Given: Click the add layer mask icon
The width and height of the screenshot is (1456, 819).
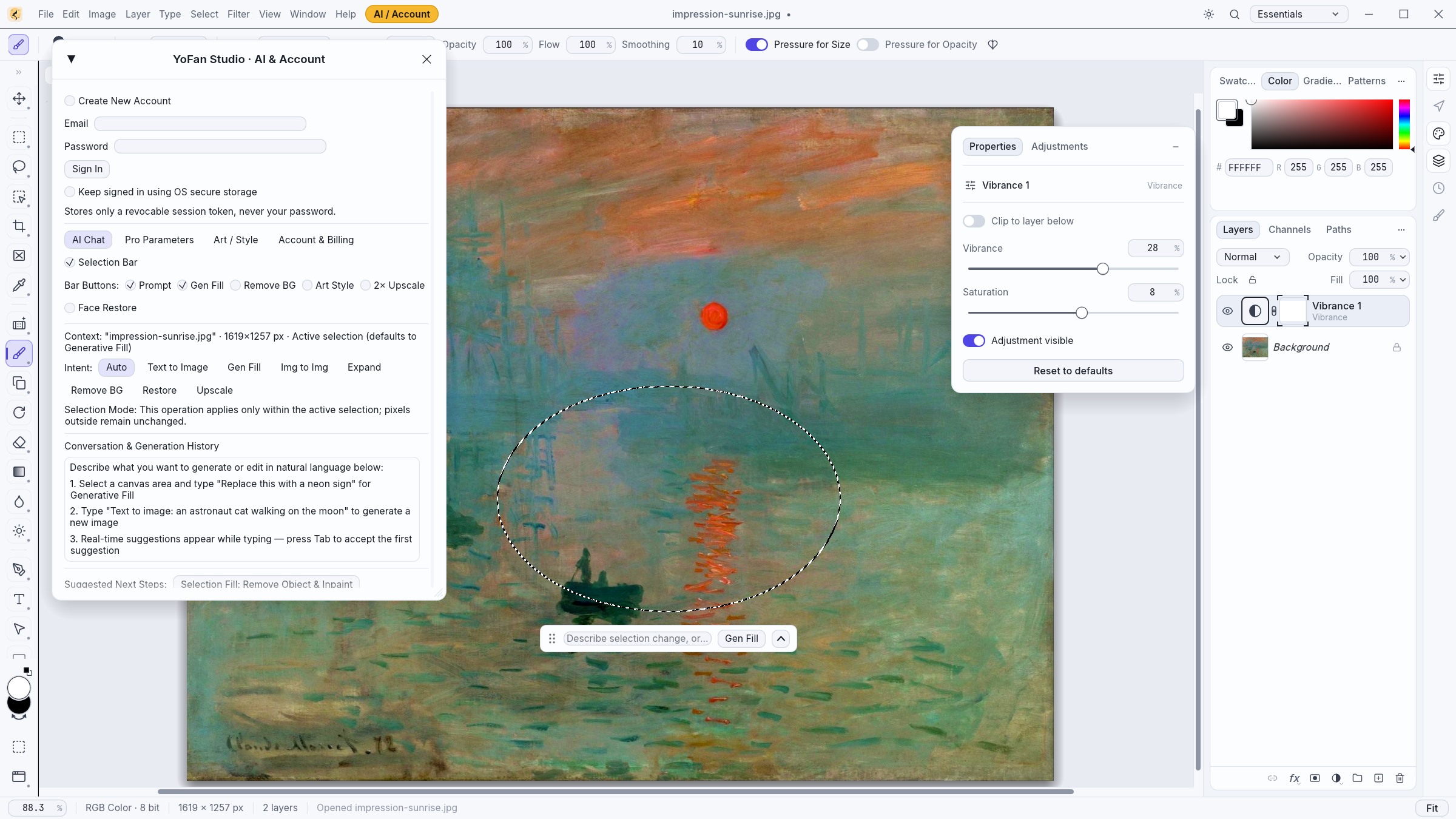Looking at the screenshot, I should (x=1315, y=778).
